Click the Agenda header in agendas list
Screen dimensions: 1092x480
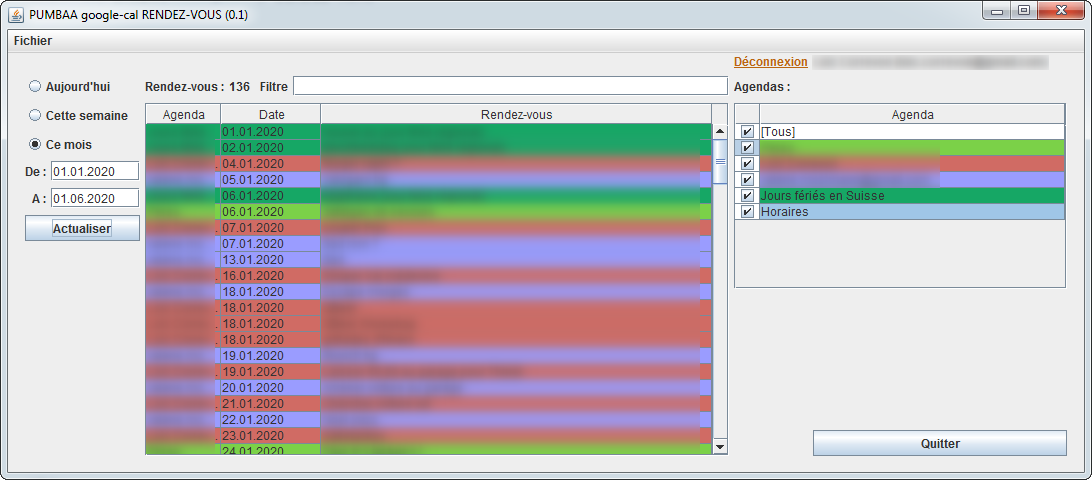point(912,114)
